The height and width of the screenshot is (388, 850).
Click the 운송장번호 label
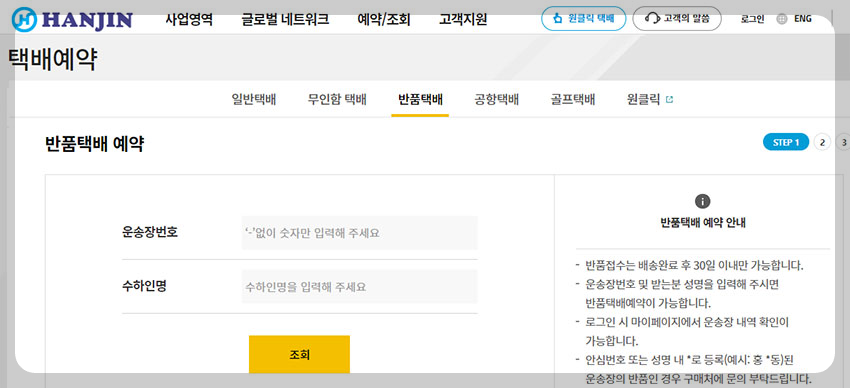pos(150,232)
